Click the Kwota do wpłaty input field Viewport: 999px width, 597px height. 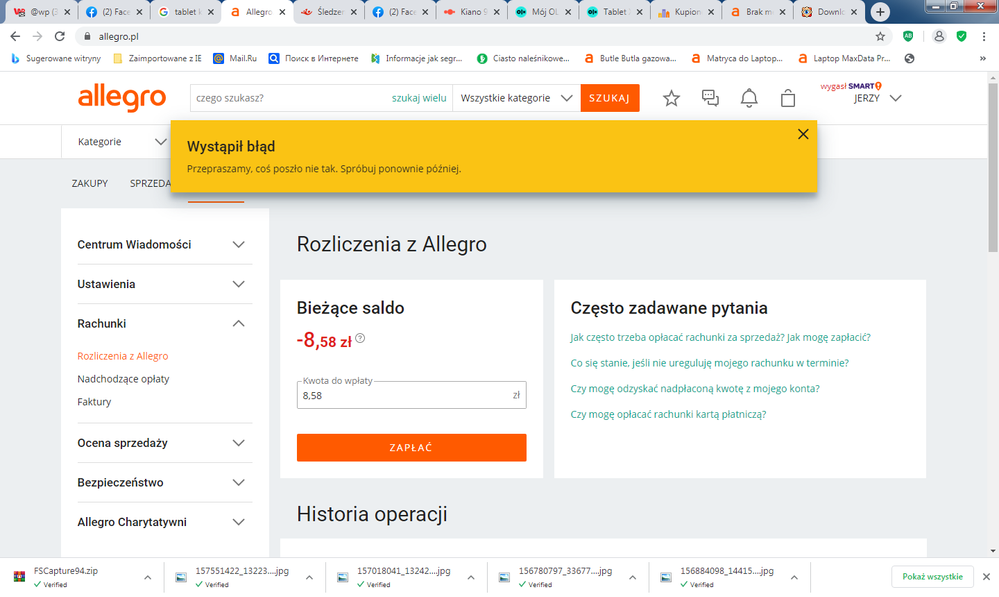click(412, 395)
